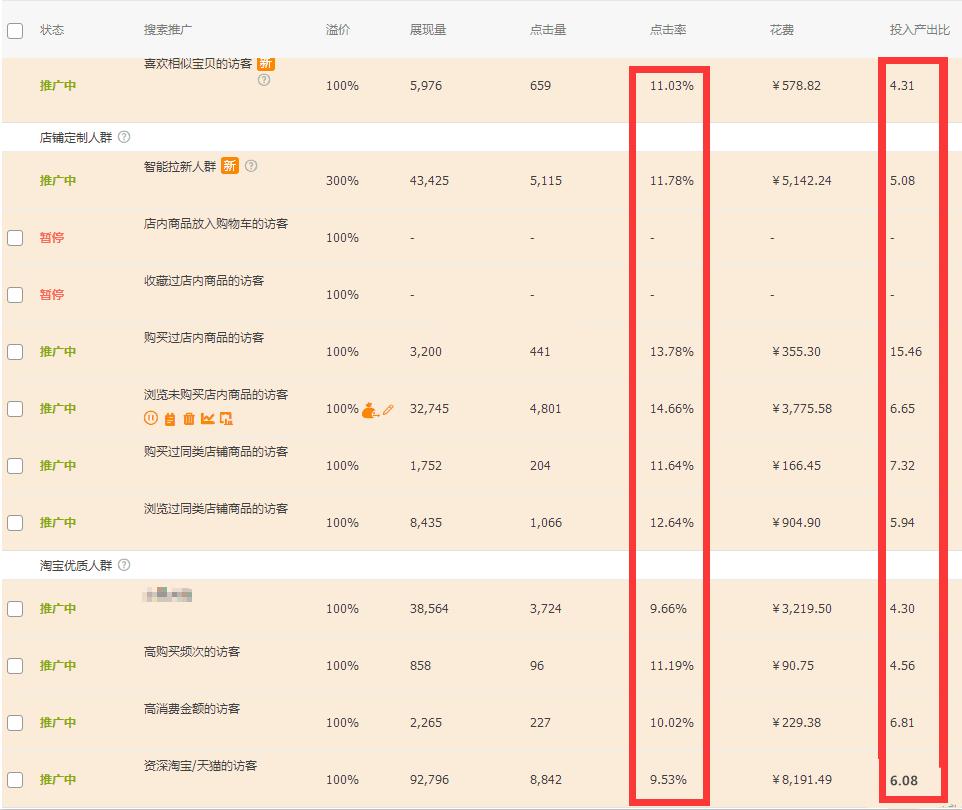Click the help icon beside 淘宝优质人群
This screenshot has width=962, height=810.
point(122,564)
